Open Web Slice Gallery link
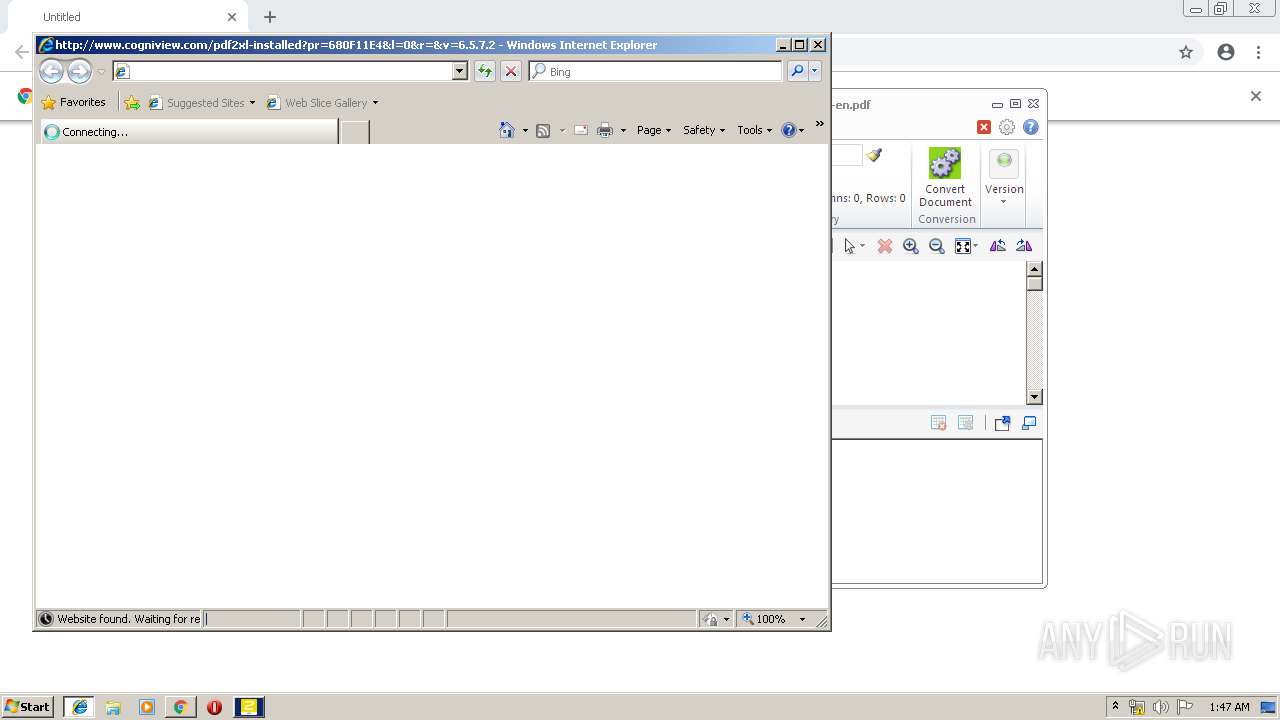The image size is (1280, 720). pos(322,102)
